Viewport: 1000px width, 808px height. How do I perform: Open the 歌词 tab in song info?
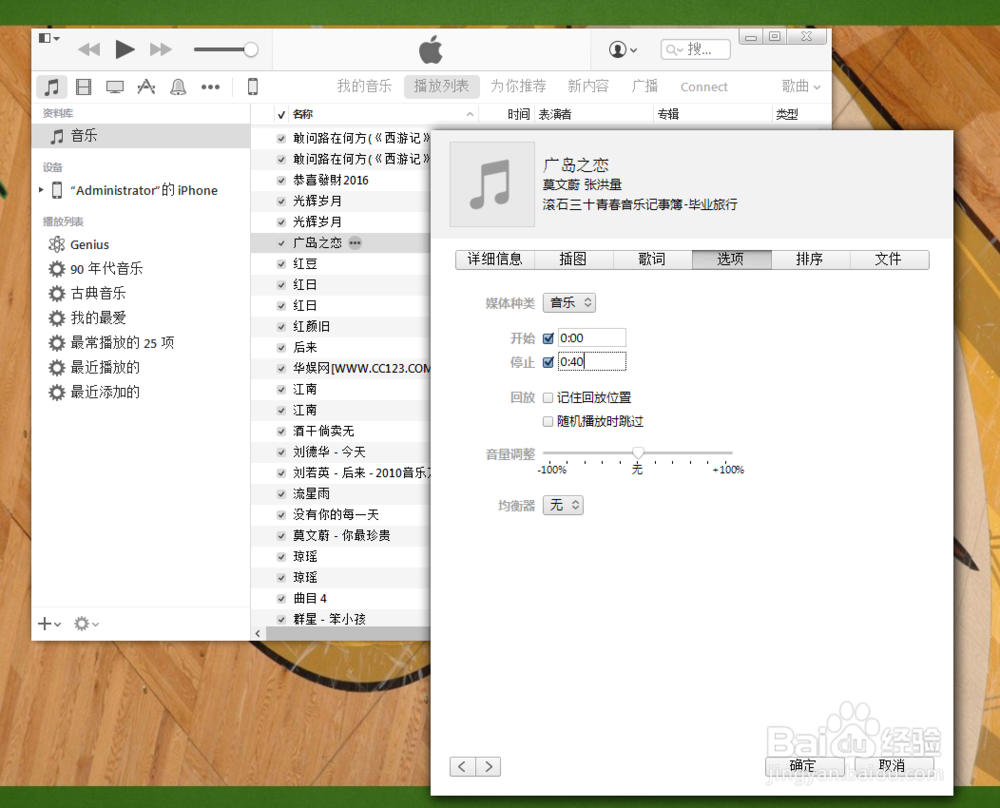point(652,259)
